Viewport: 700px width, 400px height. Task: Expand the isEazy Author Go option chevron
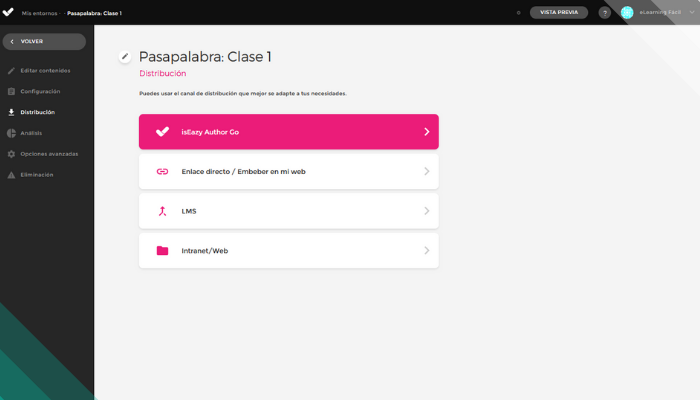(426, 131)
